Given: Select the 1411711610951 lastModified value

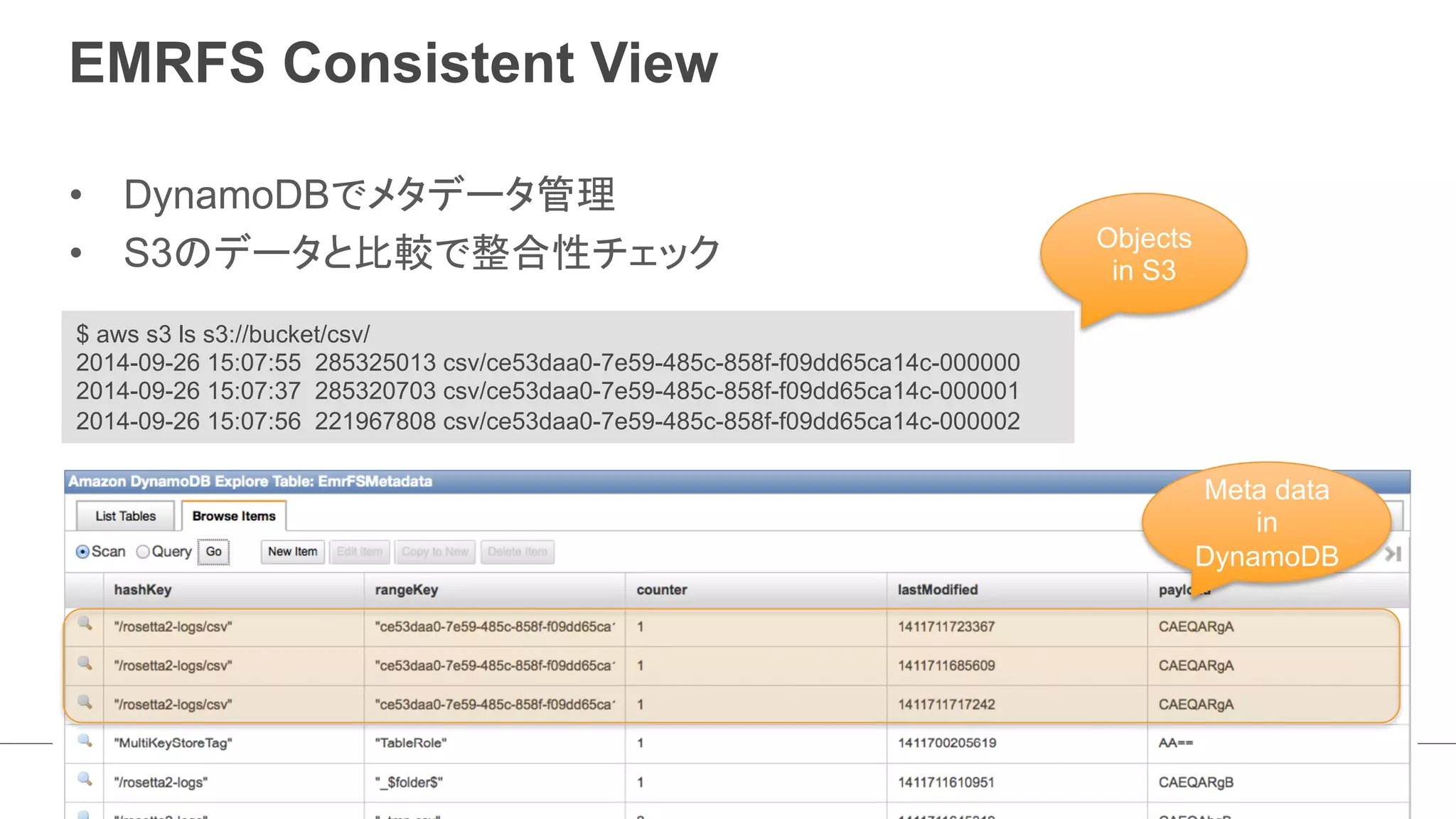Looking at the screenshot, I should (x=946, y=782).
